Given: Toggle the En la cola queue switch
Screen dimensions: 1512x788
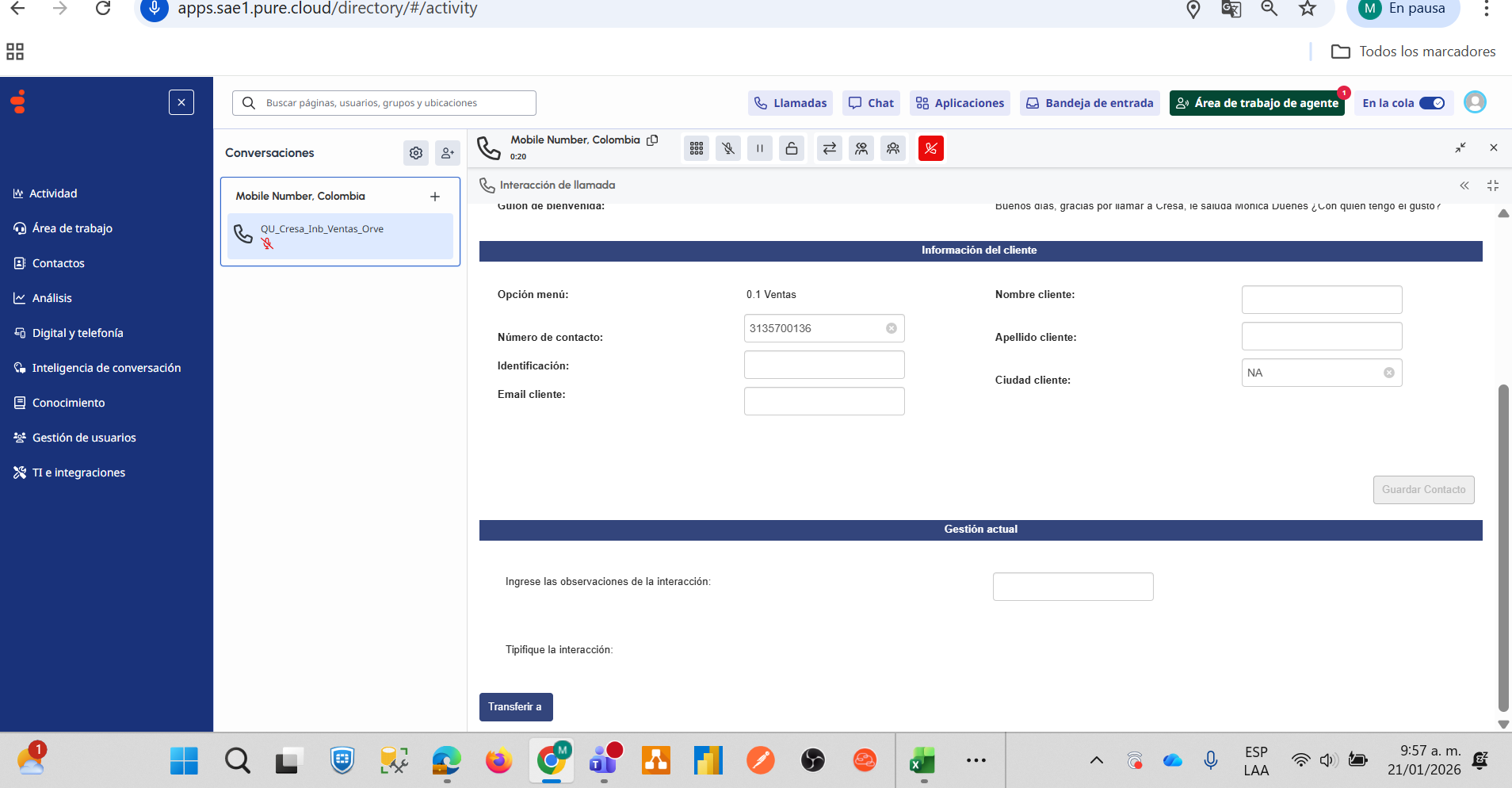Looking at the screenshot, I should [x=1432, y=103].
